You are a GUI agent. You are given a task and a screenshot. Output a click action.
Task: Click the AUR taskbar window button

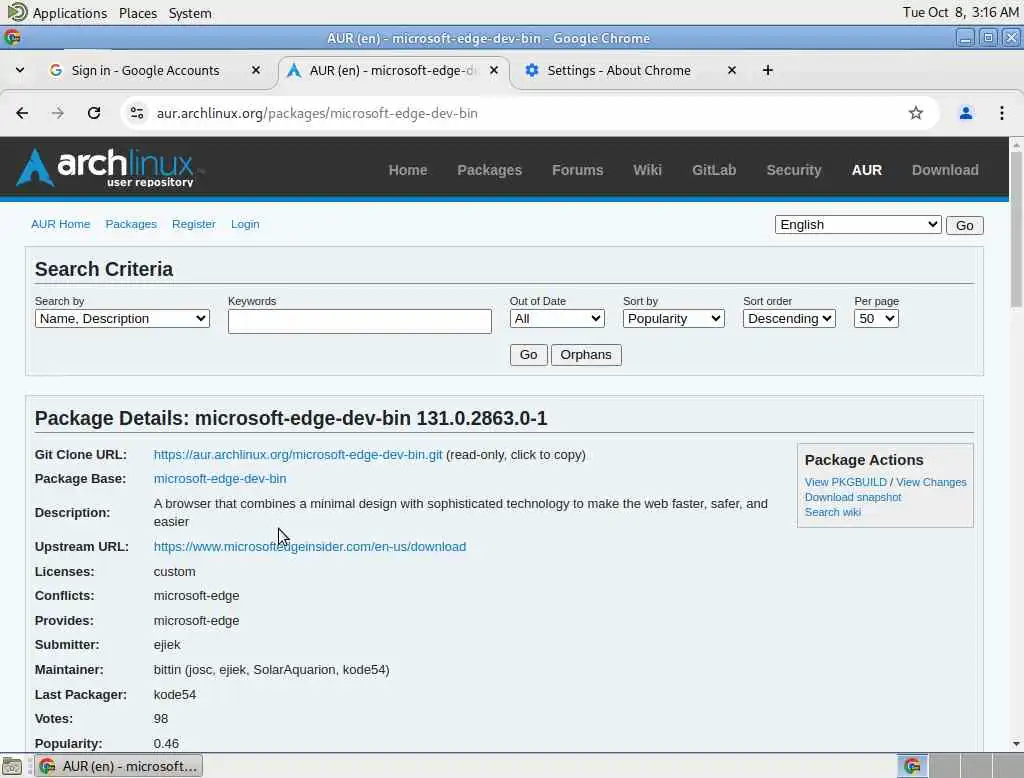(119, 766)
